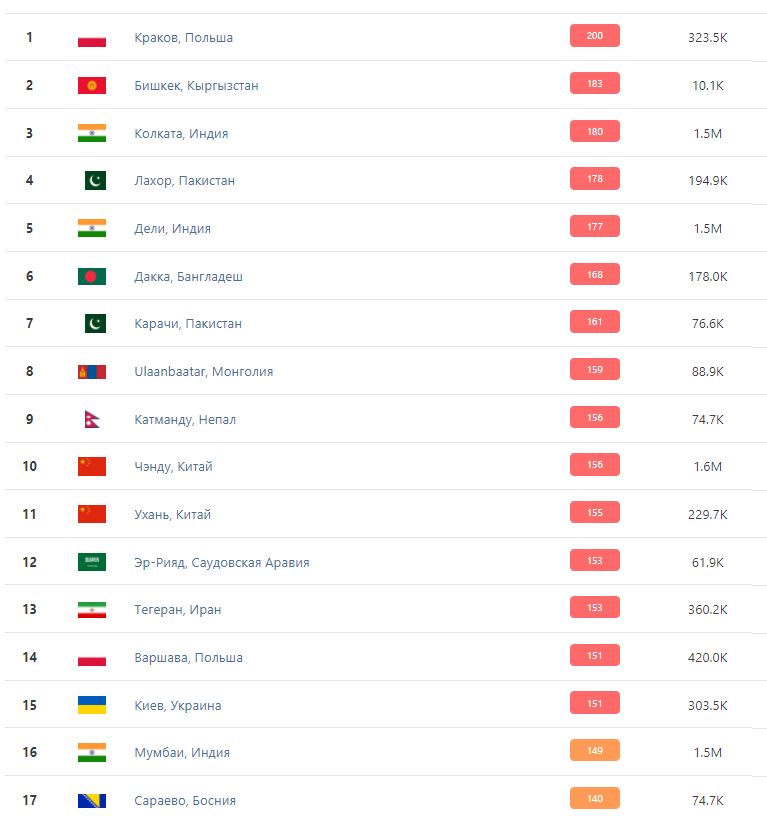This screenshot has height=817, width=767.
Task: Click the Bosnia flag icon
Action: (x=92, y=800)
